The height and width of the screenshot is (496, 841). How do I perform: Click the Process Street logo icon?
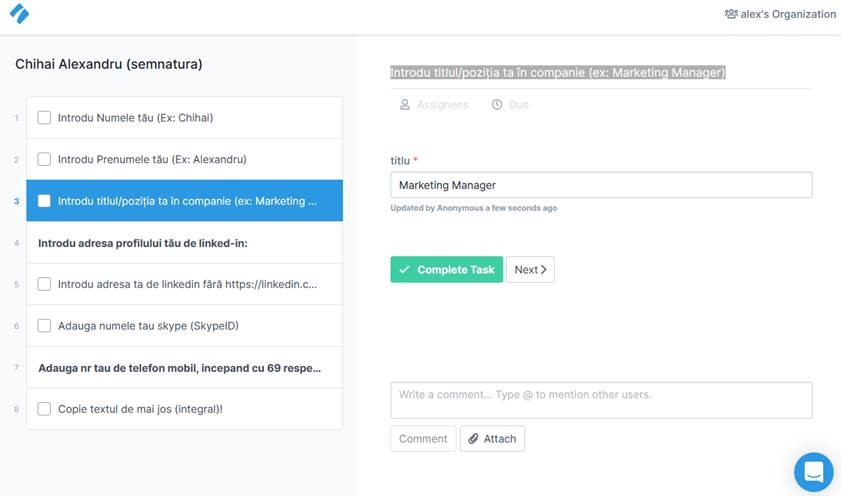(x=19, y=14)
